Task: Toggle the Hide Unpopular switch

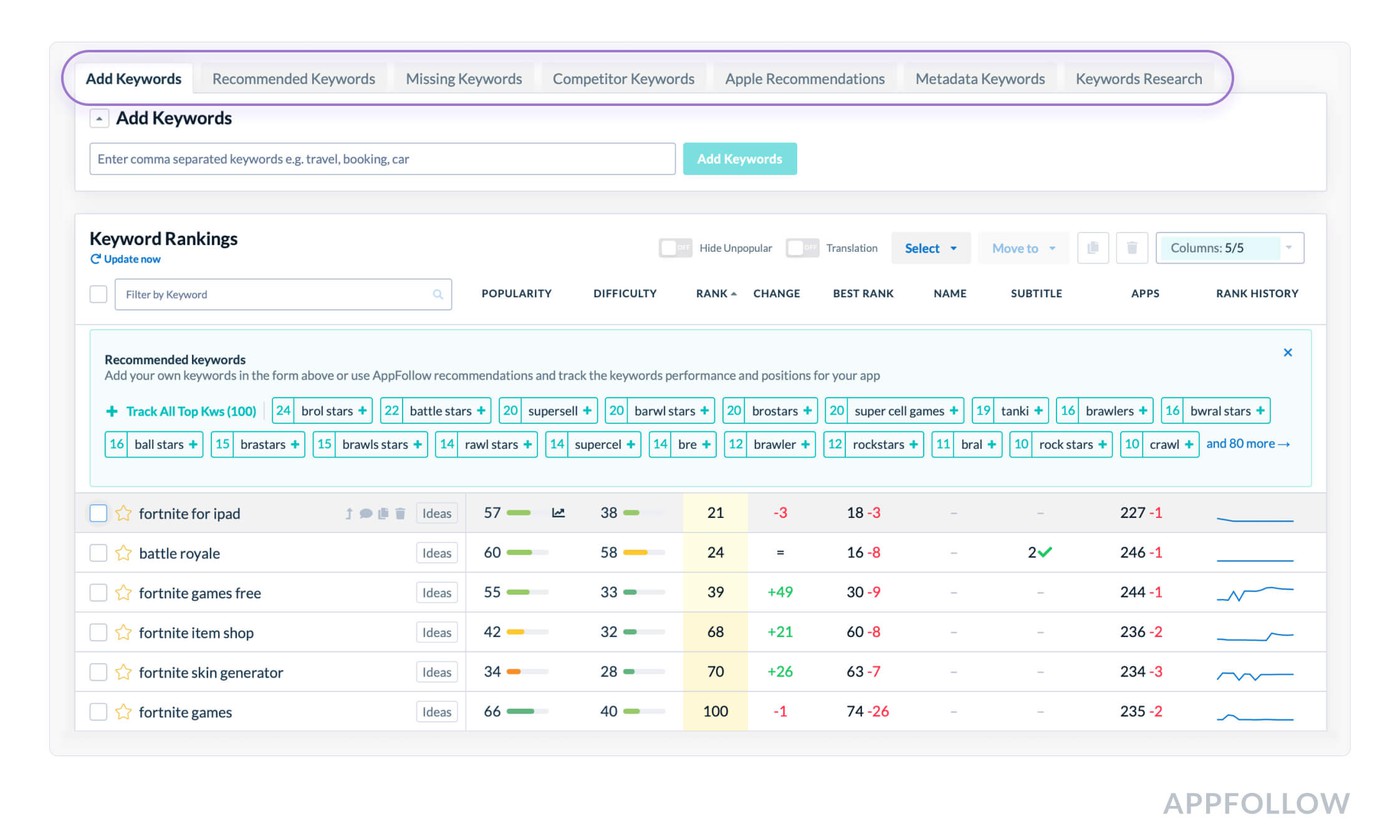Action: pyautogui.click(x=675, y=248)
